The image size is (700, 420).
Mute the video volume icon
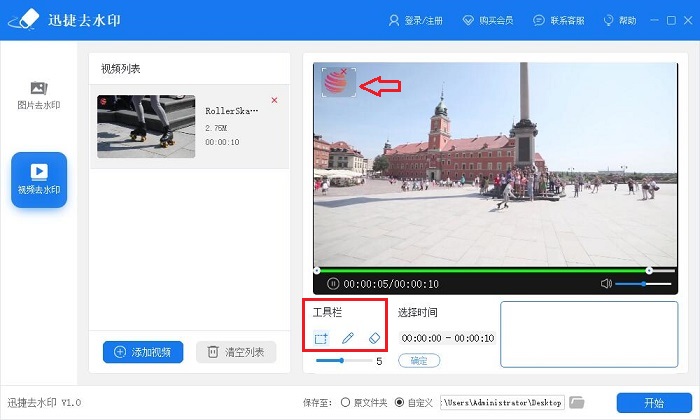(x=606, y=283)
